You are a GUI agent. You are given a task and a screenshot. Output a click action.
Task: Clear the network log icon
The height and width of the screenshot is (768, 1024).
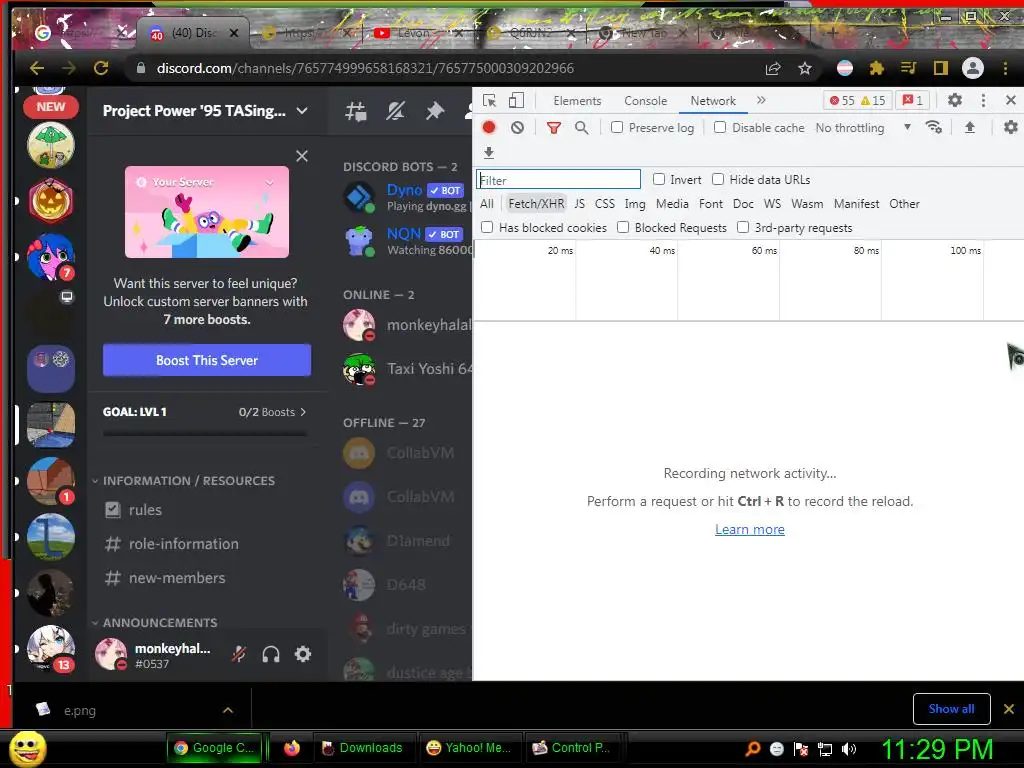pos(517,127)
